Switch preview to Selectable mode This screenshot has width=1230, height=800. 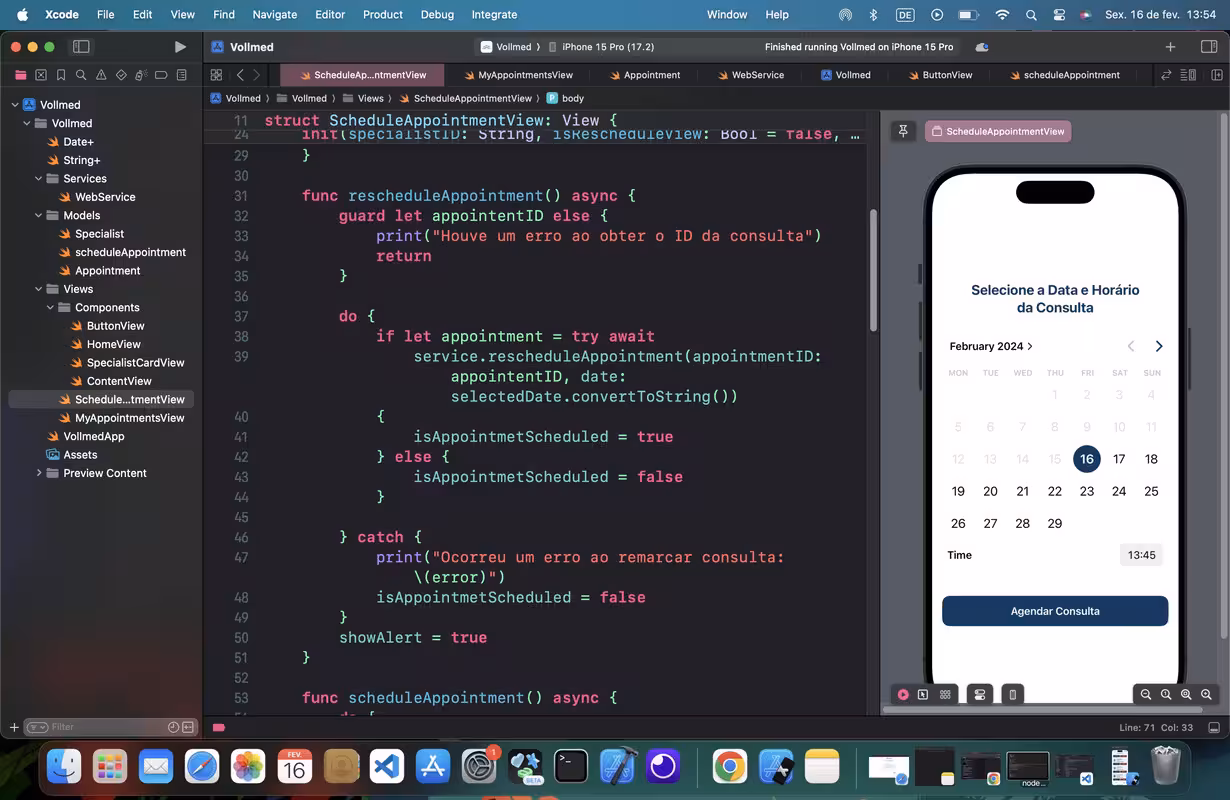click(x=923, y=694)
